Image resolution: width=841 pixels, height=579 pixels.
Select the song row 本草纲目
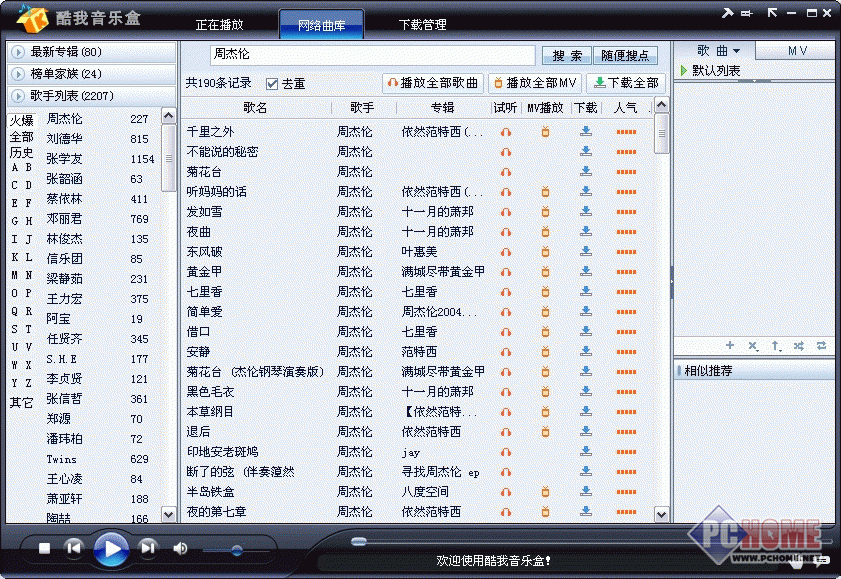coord(418,412)
